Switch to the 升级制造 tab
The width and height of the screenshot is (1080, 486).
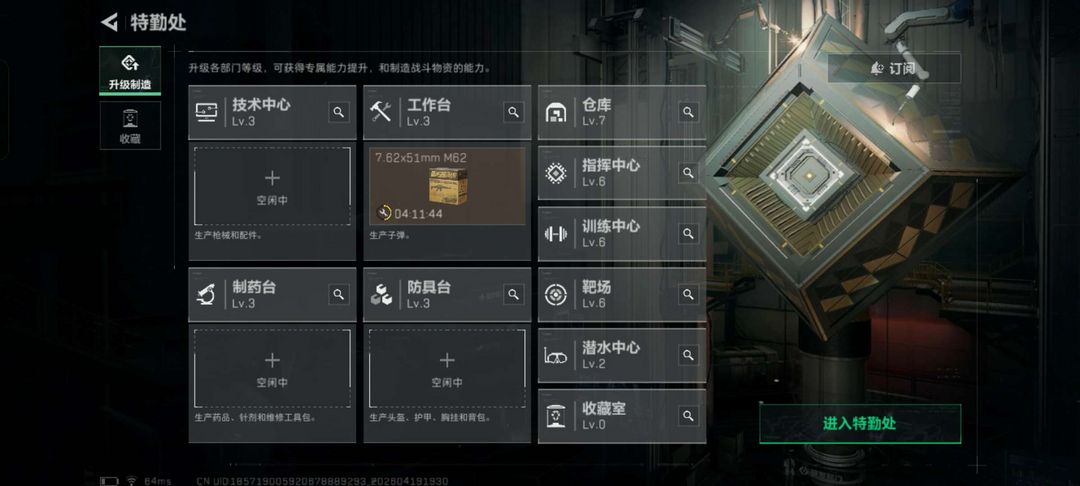point(130,71)
